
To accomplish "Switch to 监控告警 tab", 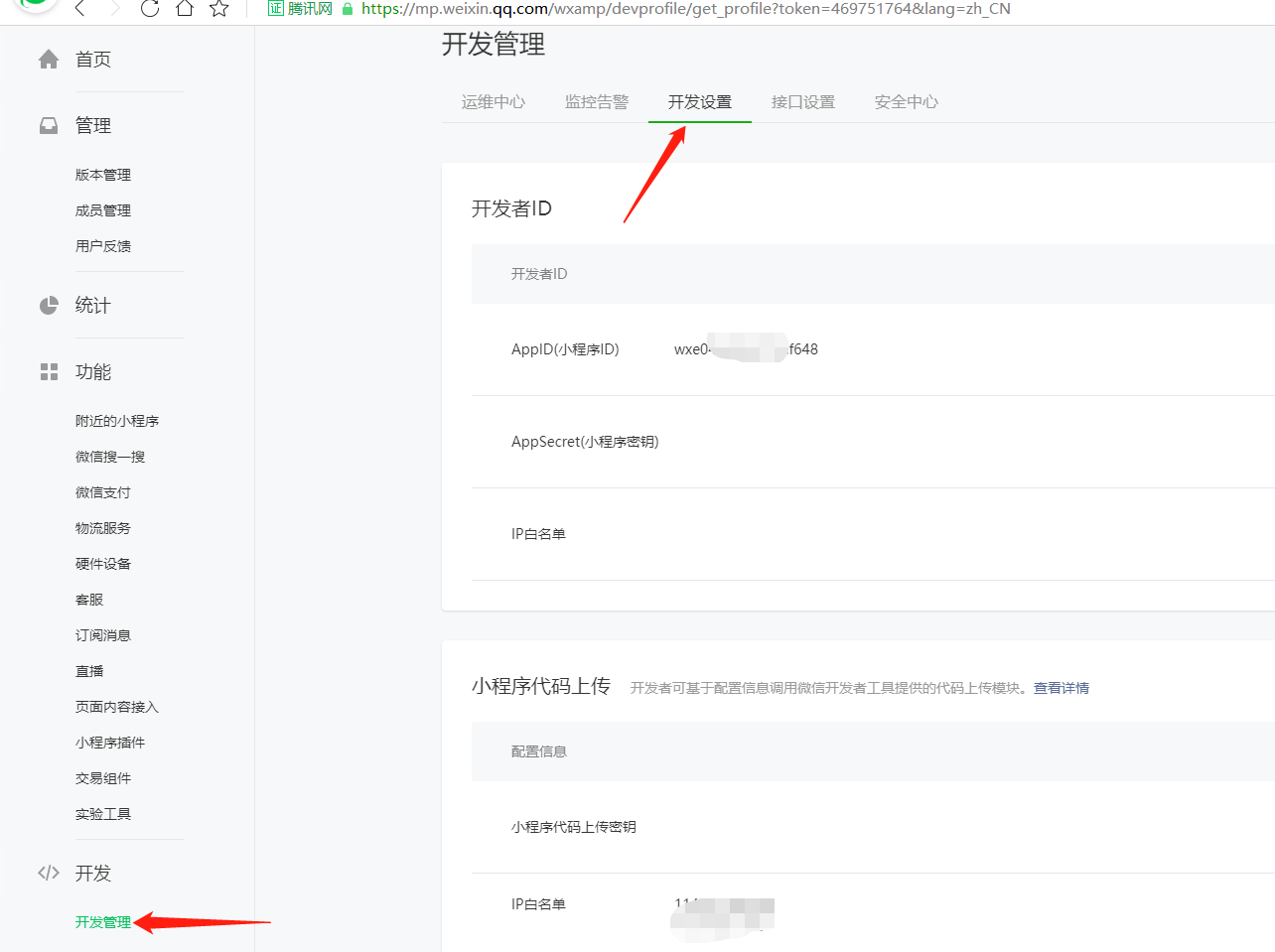I will click(597, 102).
